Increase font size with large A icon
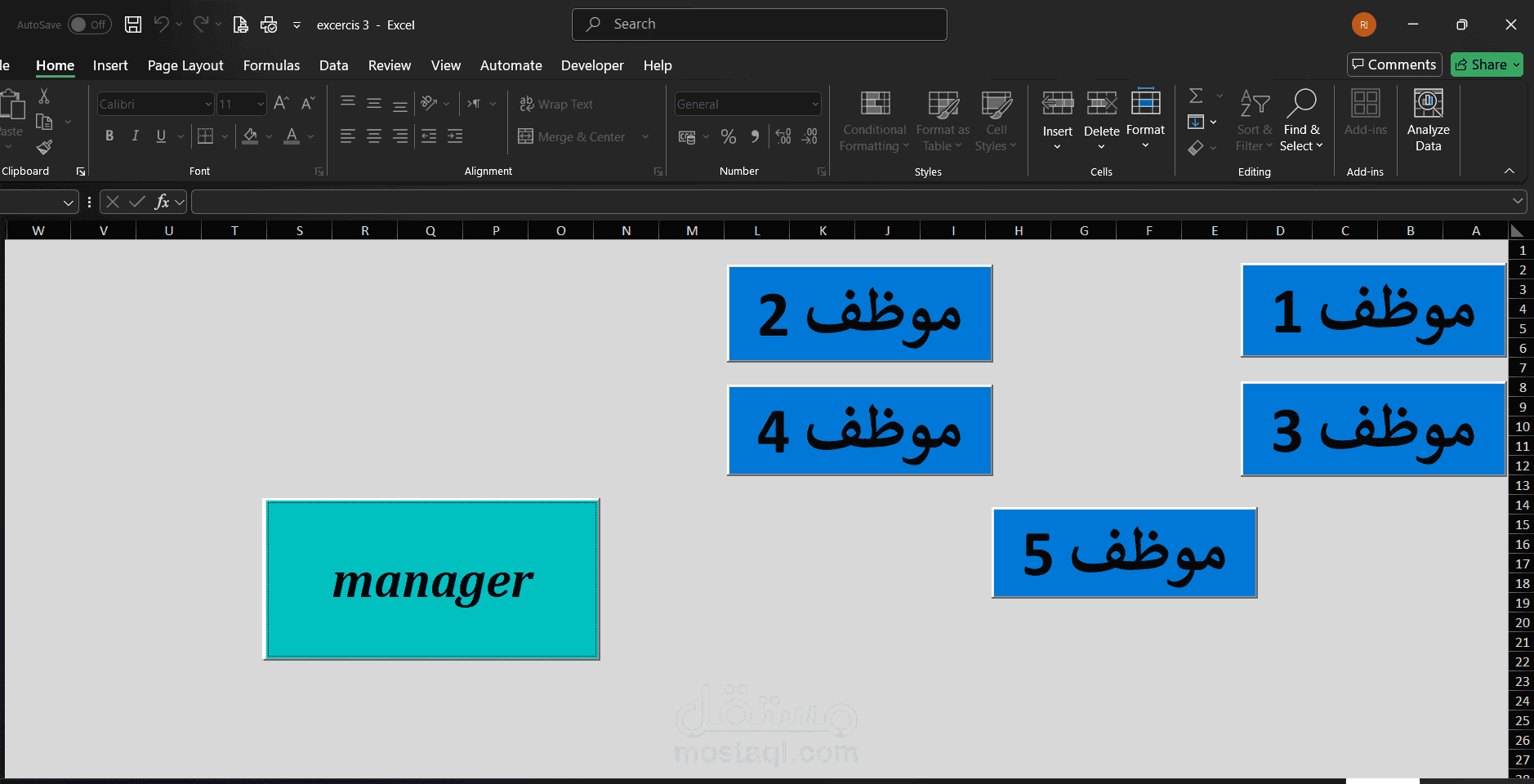 click(x=281, y=104)
